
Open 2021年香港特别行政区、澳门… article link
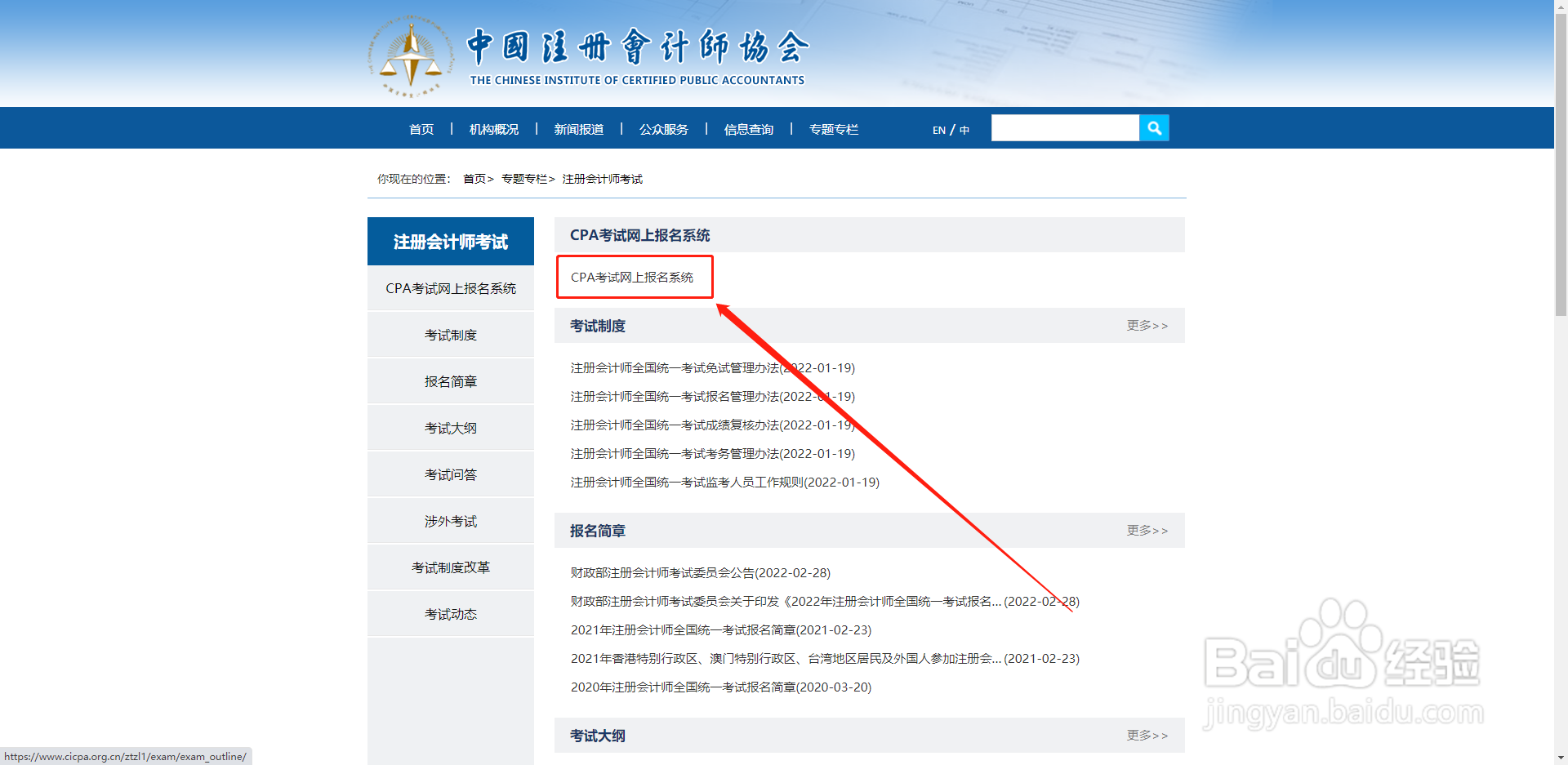pyautogui.click(x=825, y=659)
